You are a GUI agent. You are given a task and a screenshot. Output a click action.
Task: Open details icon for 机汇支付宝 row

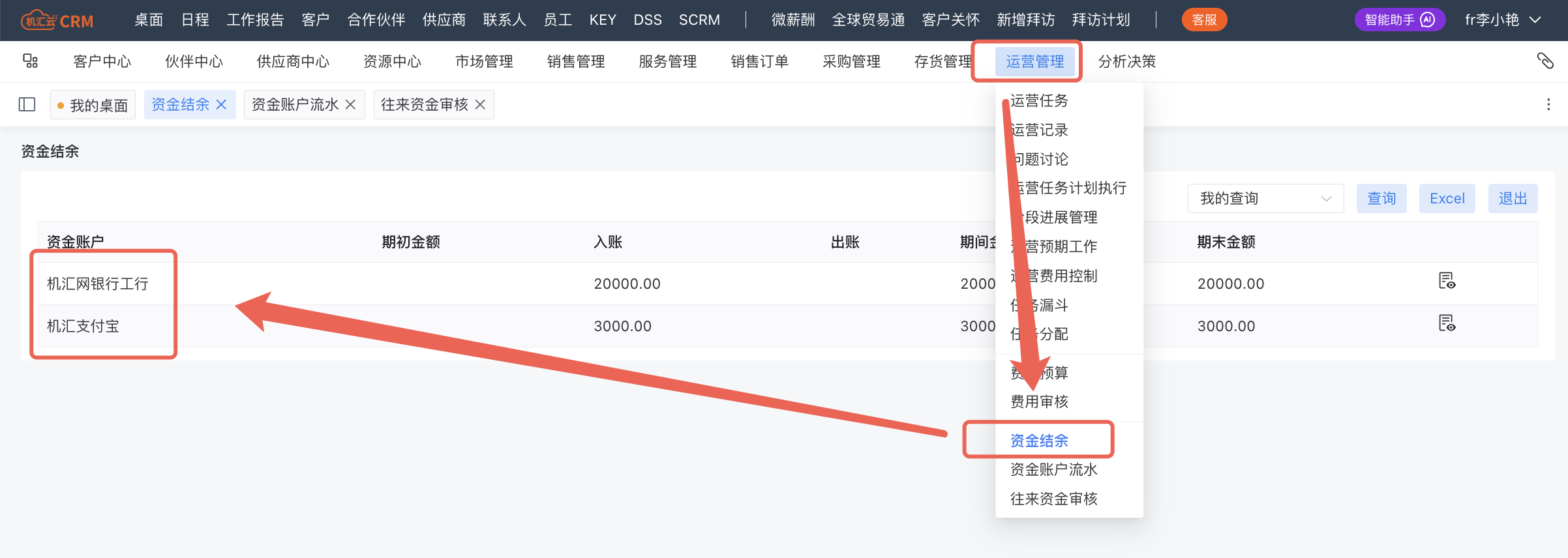point(1447,323)
